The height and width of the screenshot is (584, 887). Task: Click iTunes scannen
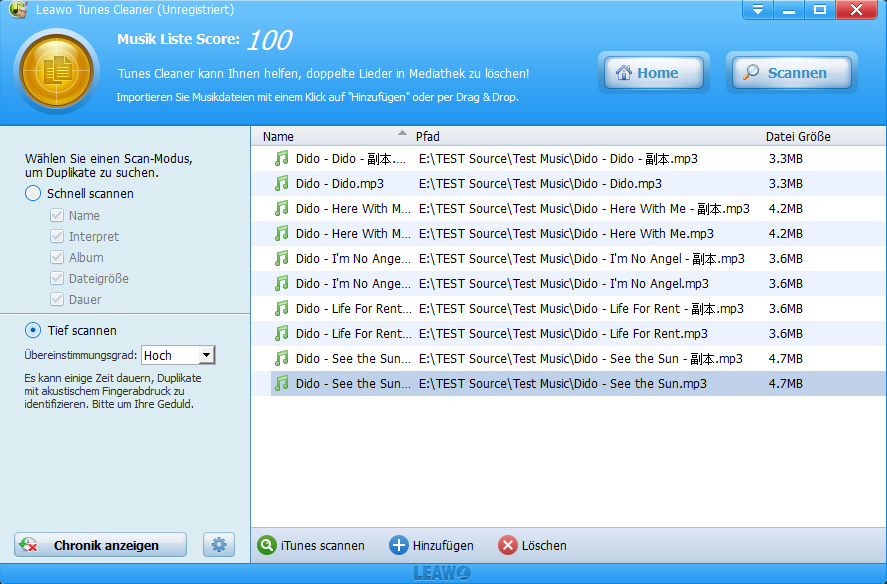[x=311, y=546]
